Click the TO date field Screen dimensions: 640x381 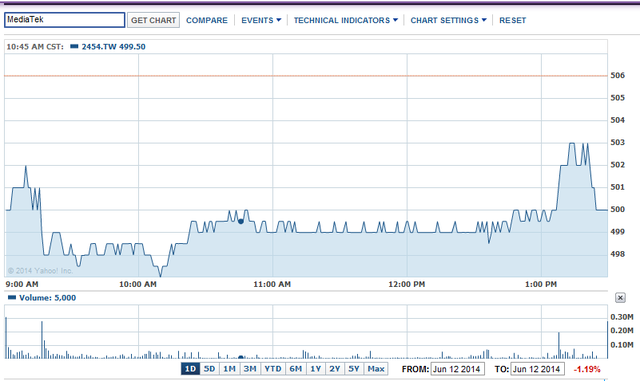[x=538, y=369]
